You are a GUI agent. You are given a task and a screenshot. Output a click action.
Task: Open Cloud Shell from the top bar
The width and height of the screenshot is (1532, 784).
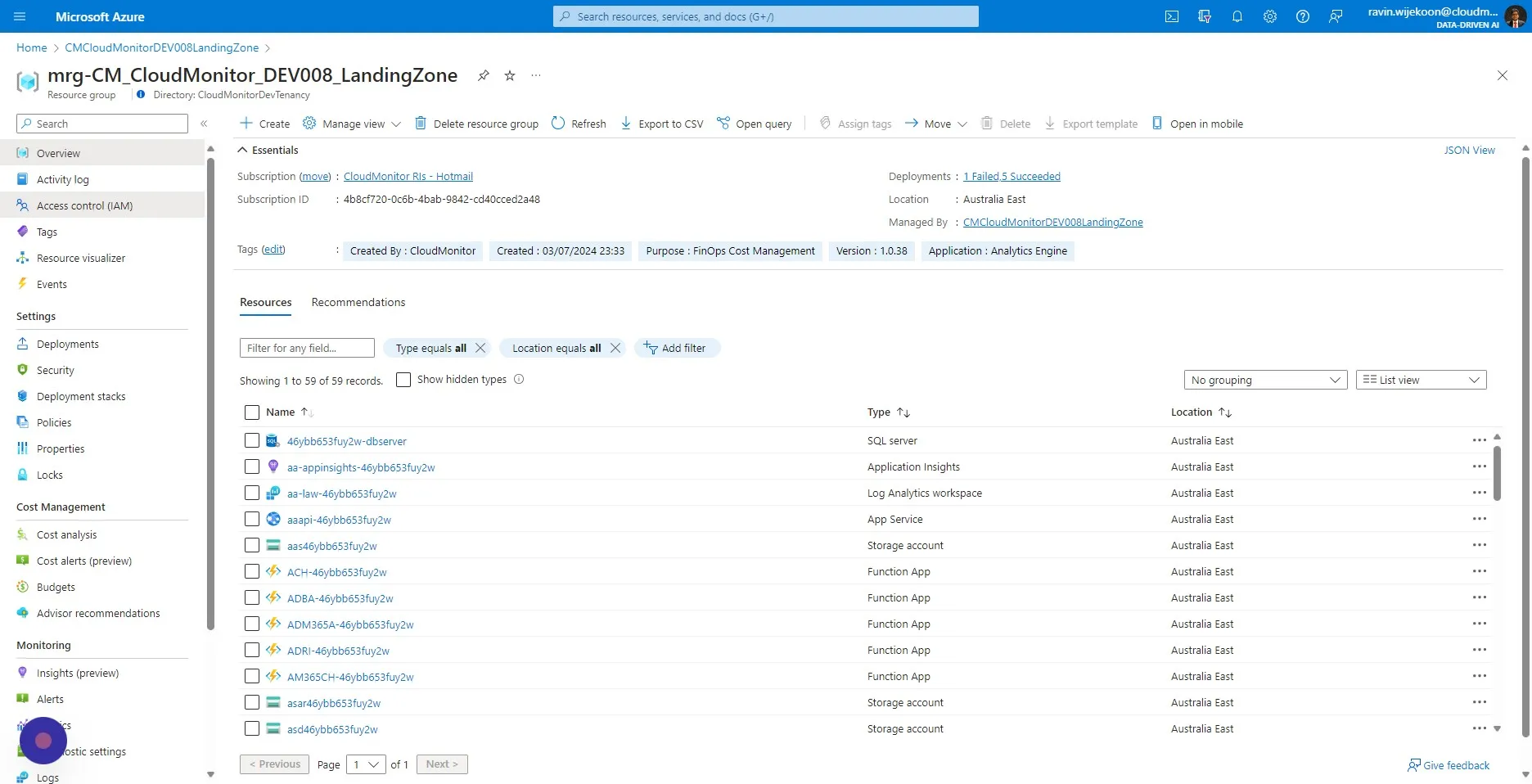coord(1172,16)
